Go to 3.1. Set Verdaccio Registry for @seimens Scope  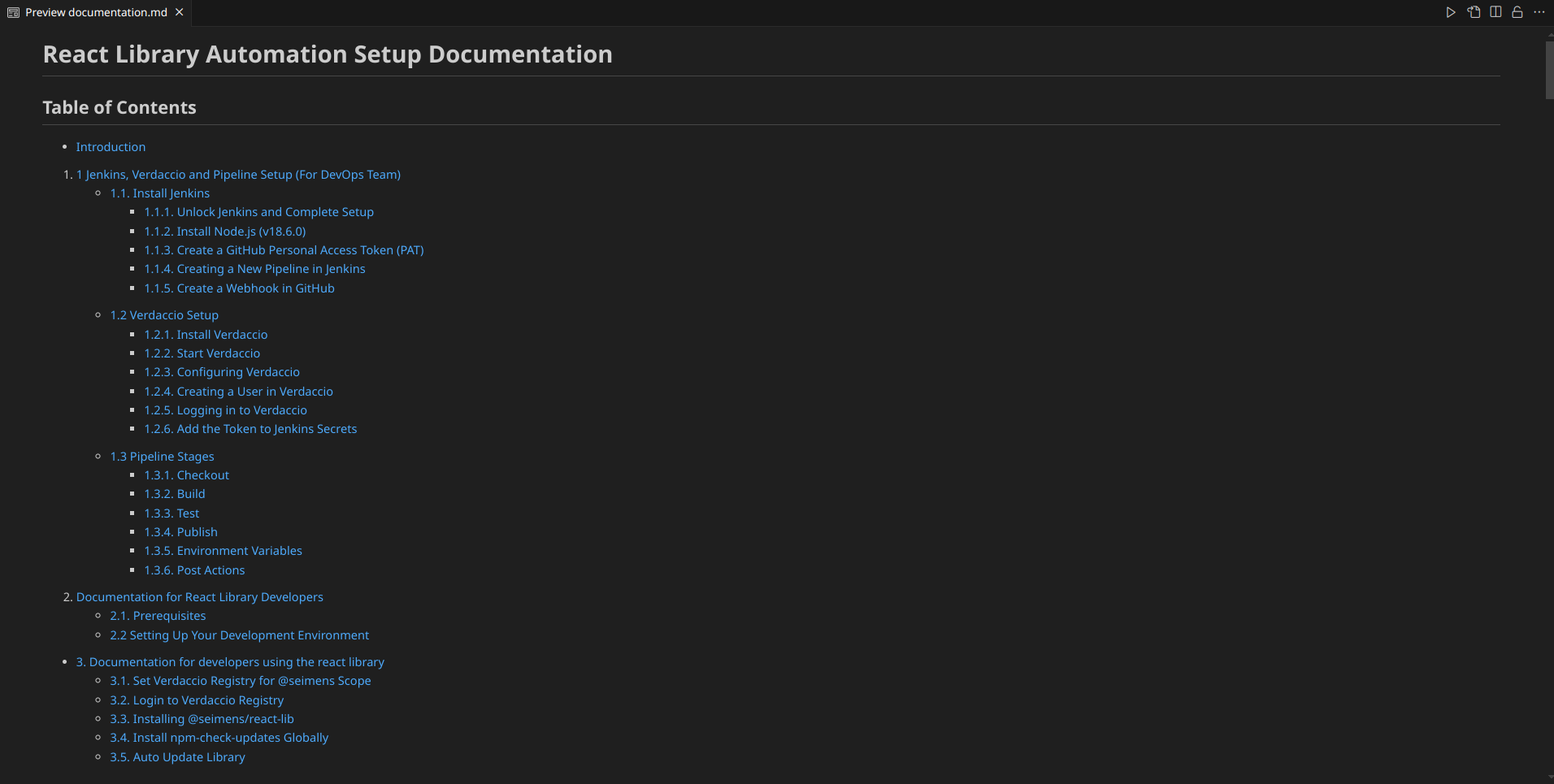[241, 681]
